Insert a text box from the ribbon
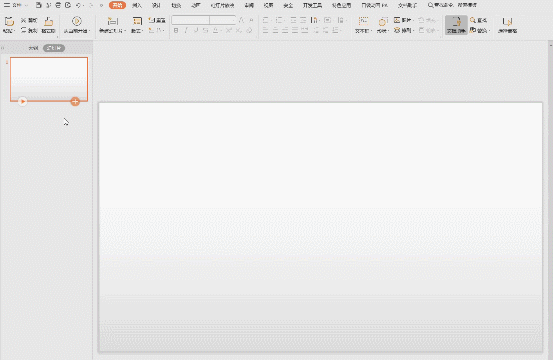Image resolution: width=553 pixels, height=360 pixels. click(363, 22)
